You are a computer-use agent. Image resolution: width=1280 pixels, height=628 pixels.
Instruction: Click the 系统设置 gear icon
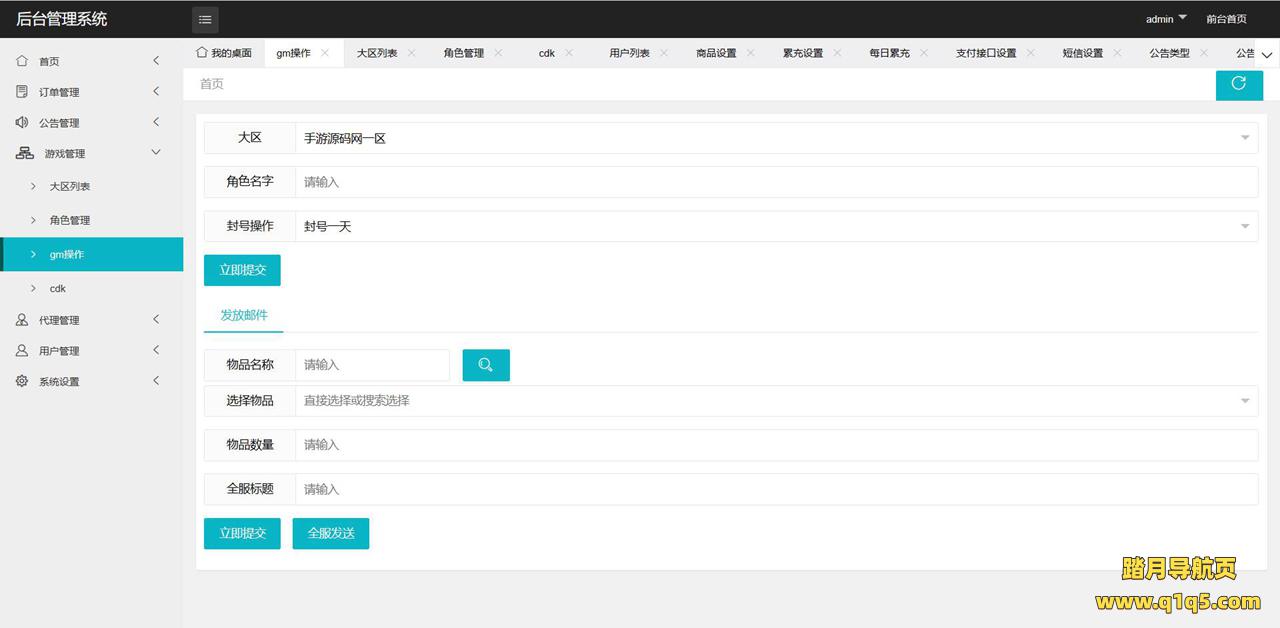[22, 381]
